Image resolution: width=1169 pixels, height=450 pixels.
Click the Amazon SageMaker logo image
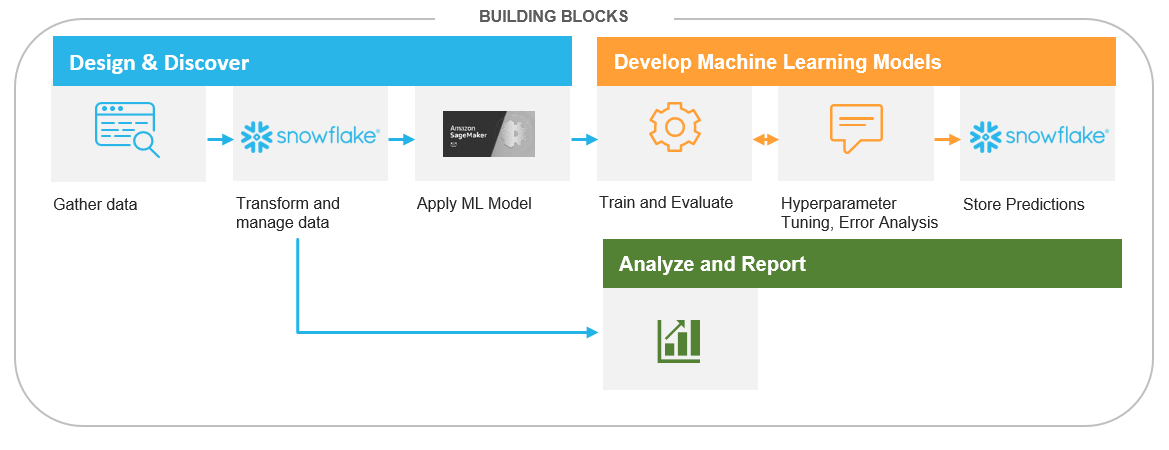[x=489, y=134]
